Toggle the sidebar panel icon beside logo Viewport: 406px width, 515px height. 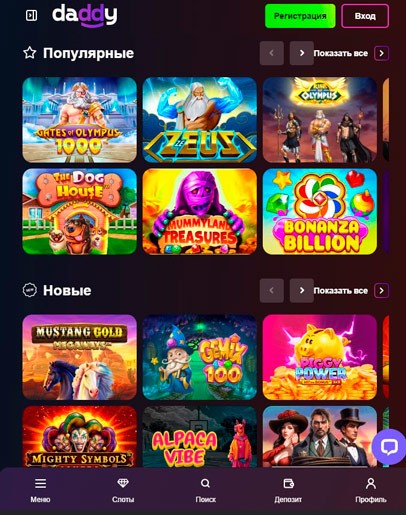[x=32, y=15]
